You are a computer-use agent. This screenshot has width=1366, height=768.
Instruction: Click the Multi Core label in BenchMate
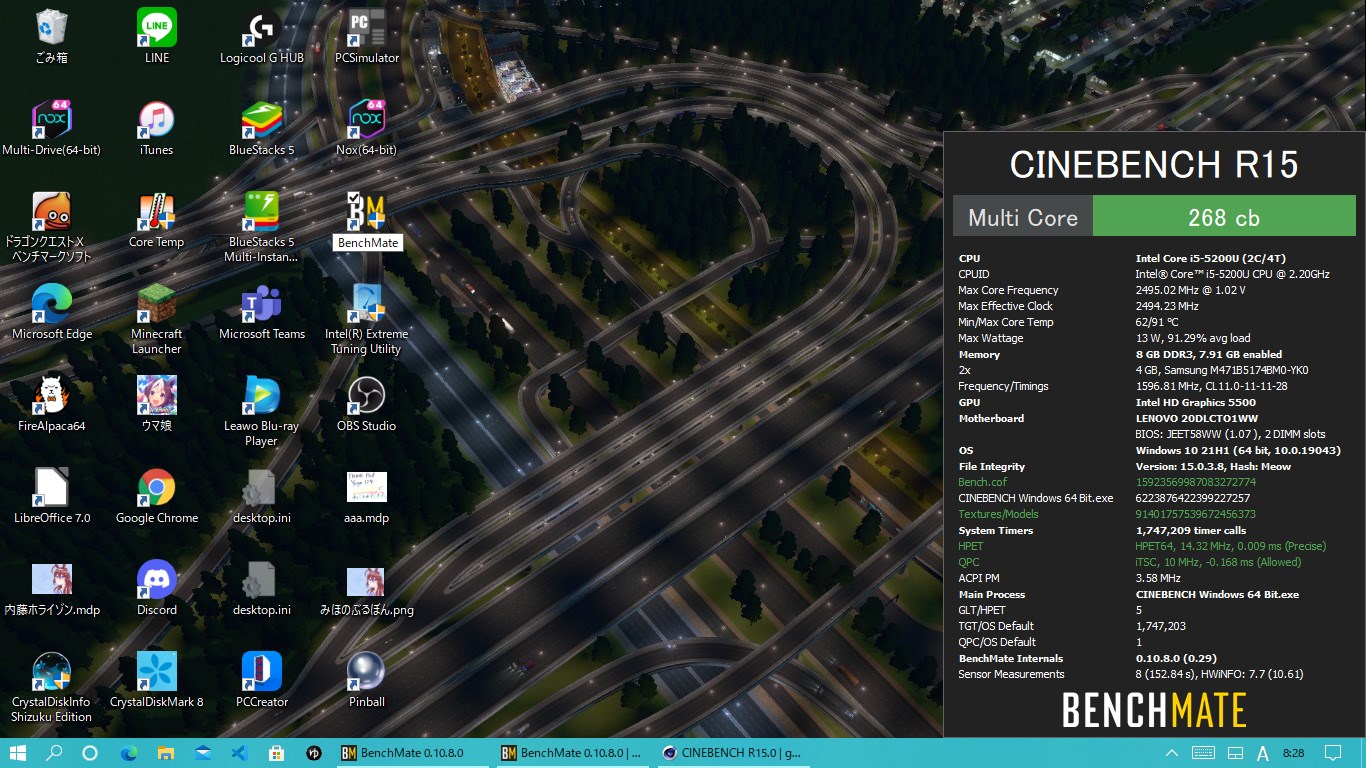[1023, 217]
